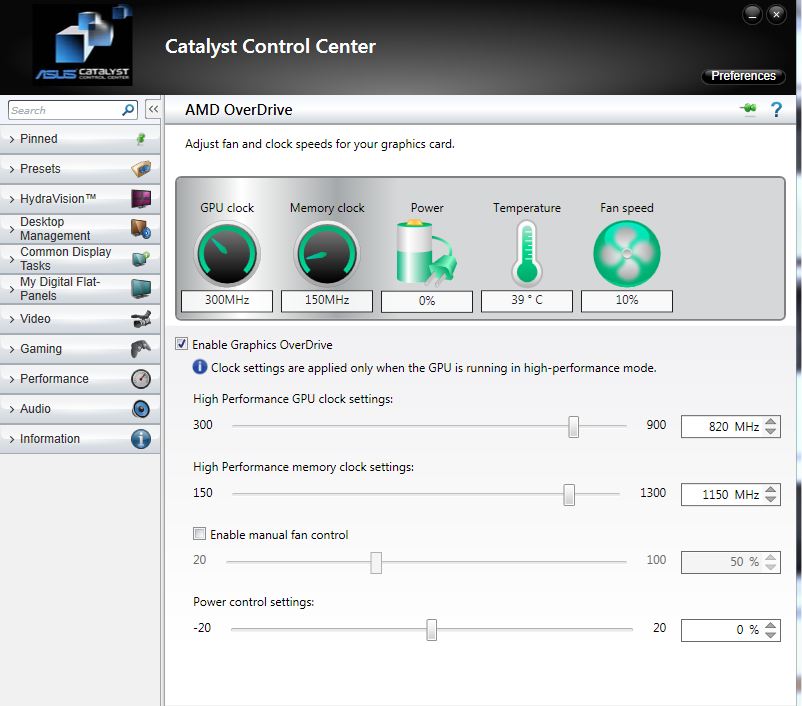
Task: Click the GPU clock gauge dial
Action: coord(227,254)
